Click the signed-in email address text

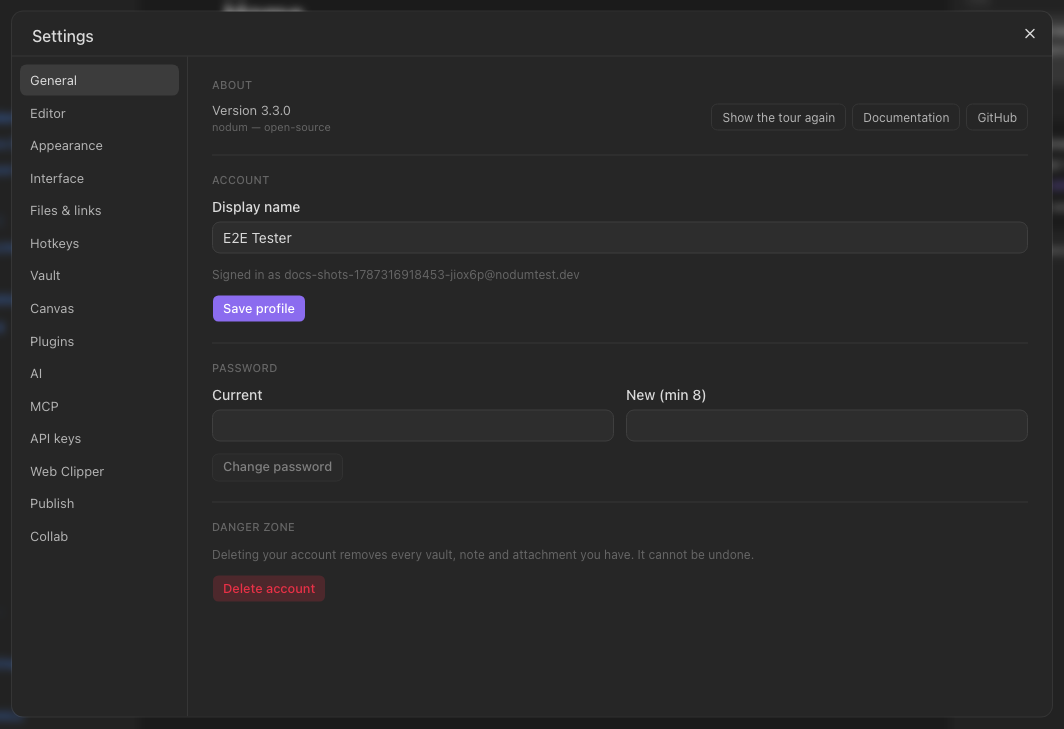pos(432,275)
